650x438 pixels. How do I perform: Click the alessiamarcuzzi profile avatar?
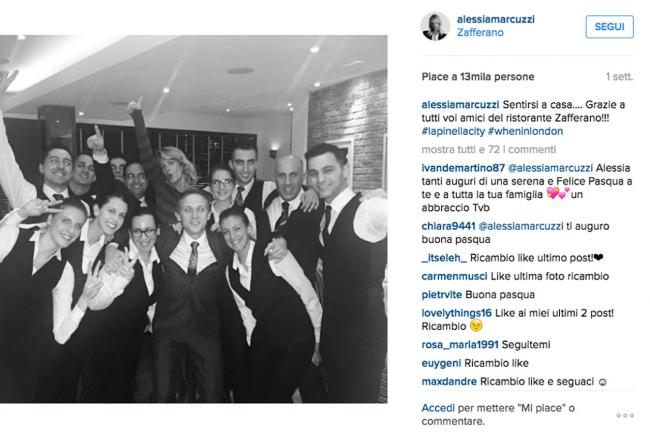pos(435,27)
